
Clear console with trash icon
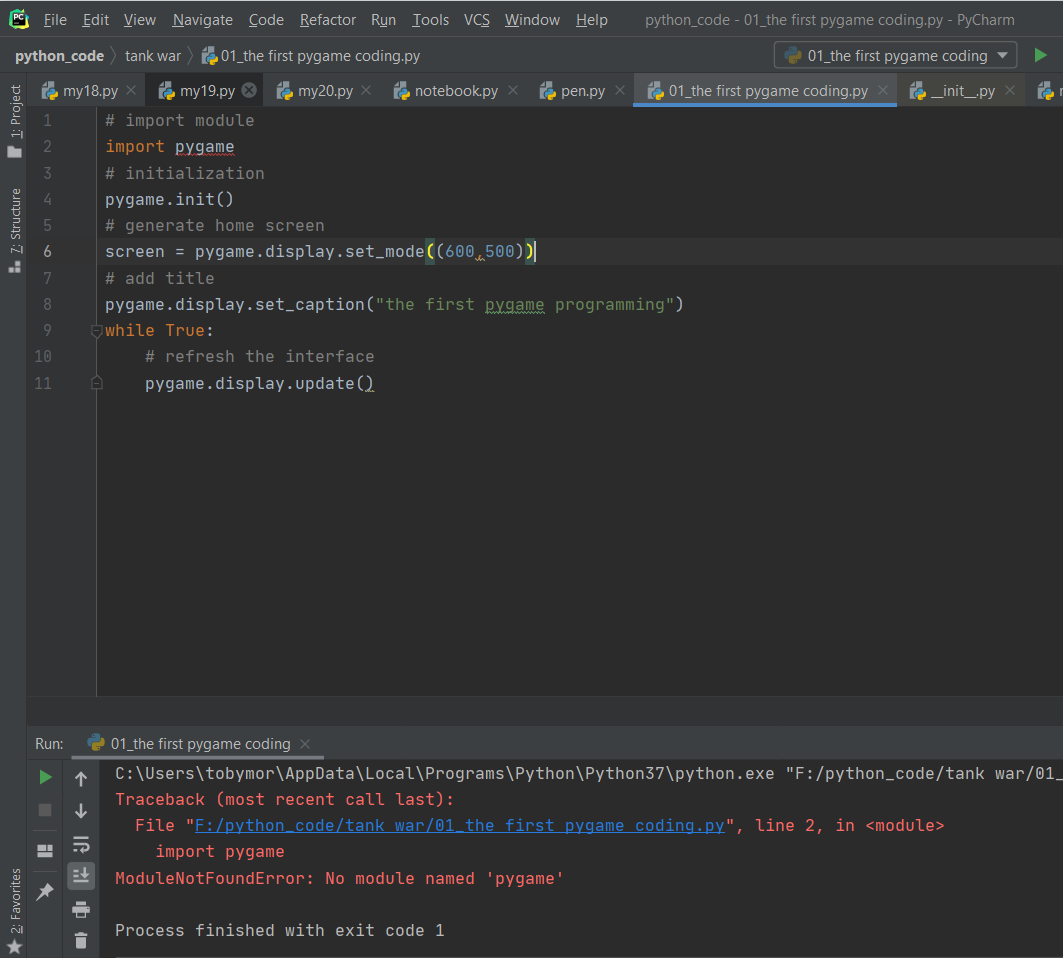tap(81, 940)
